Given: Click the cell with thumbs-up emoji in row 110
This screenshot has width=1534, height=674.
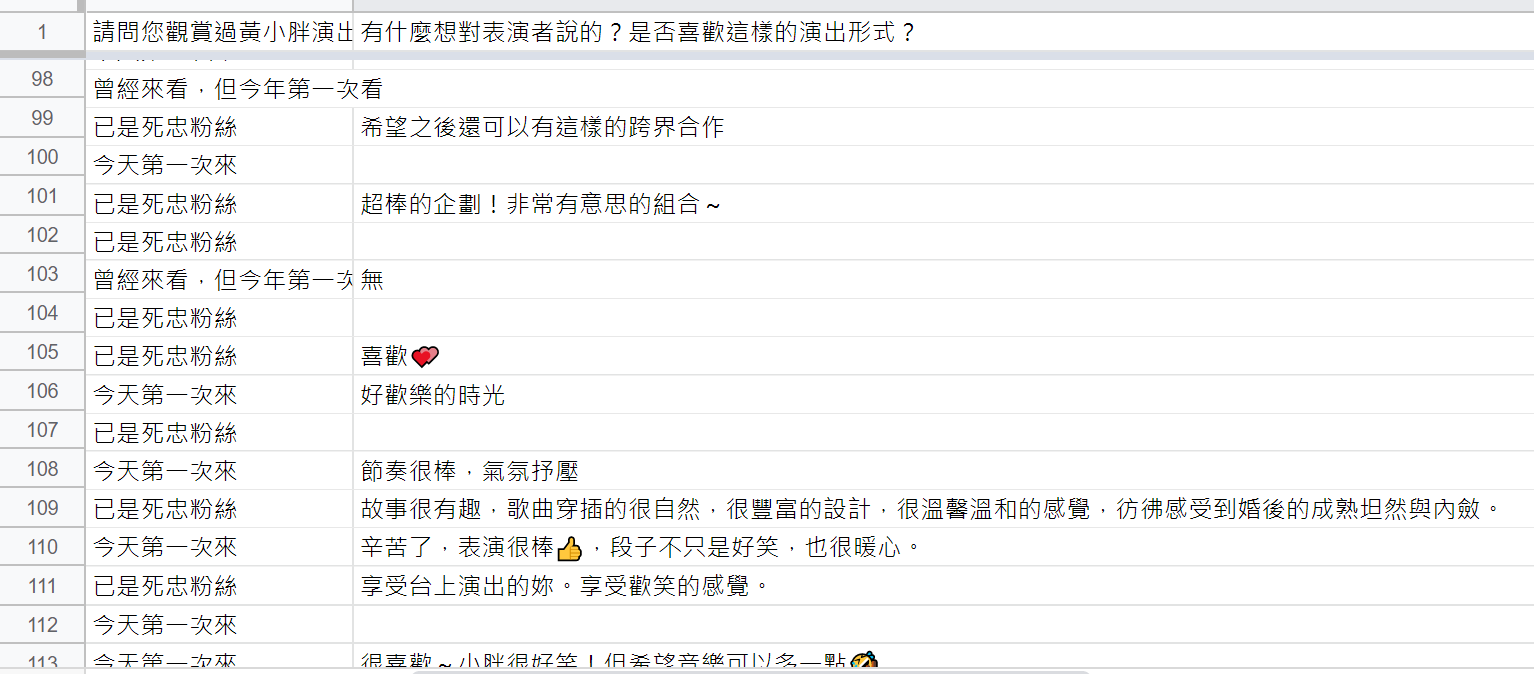Looking at the screenshot, I should click(943, 547).
